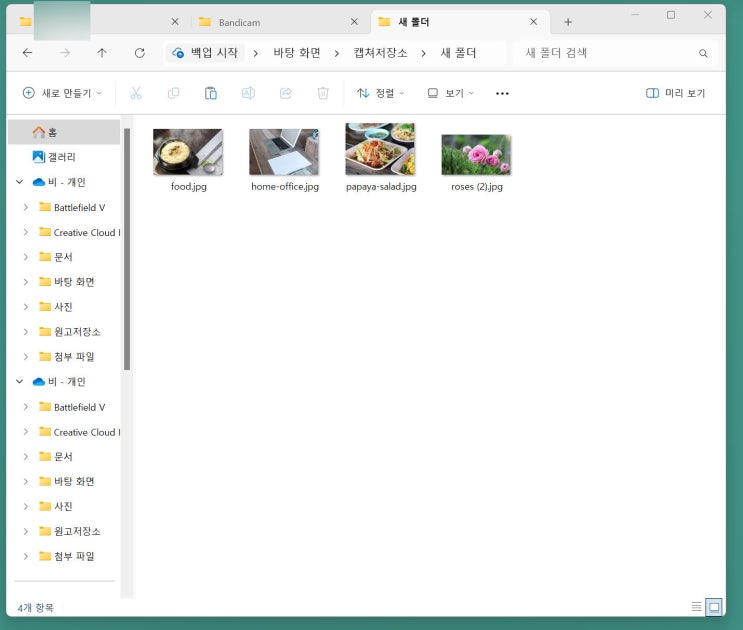Image resolution: width=743 pixels, height=630 pixels.
Task: Click the 새 폴더 breadcrumb
Action: [x=458, y=53]
